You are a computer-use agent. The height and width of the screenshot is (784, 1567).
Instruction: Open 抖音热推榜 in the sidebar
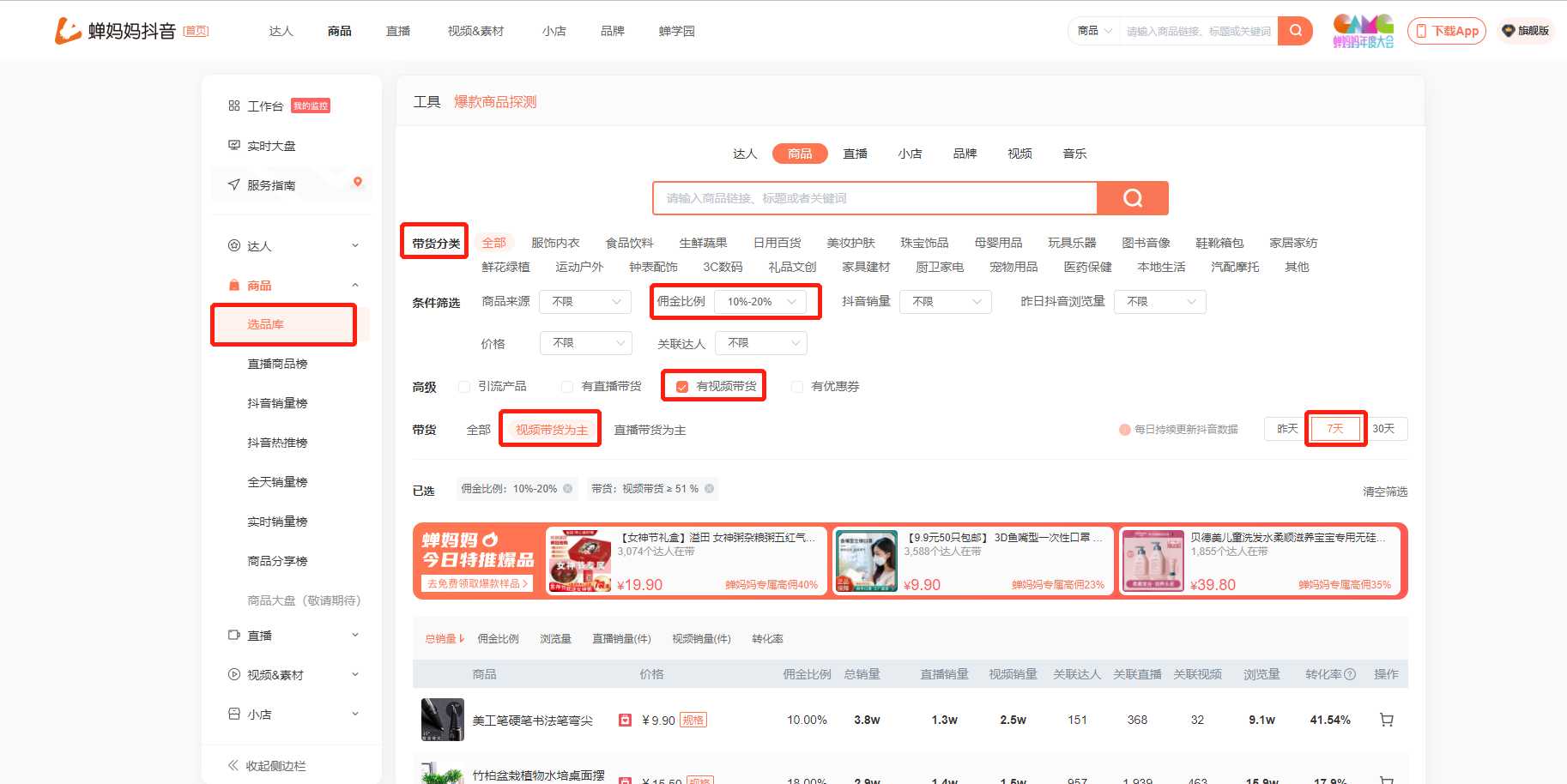277,443
